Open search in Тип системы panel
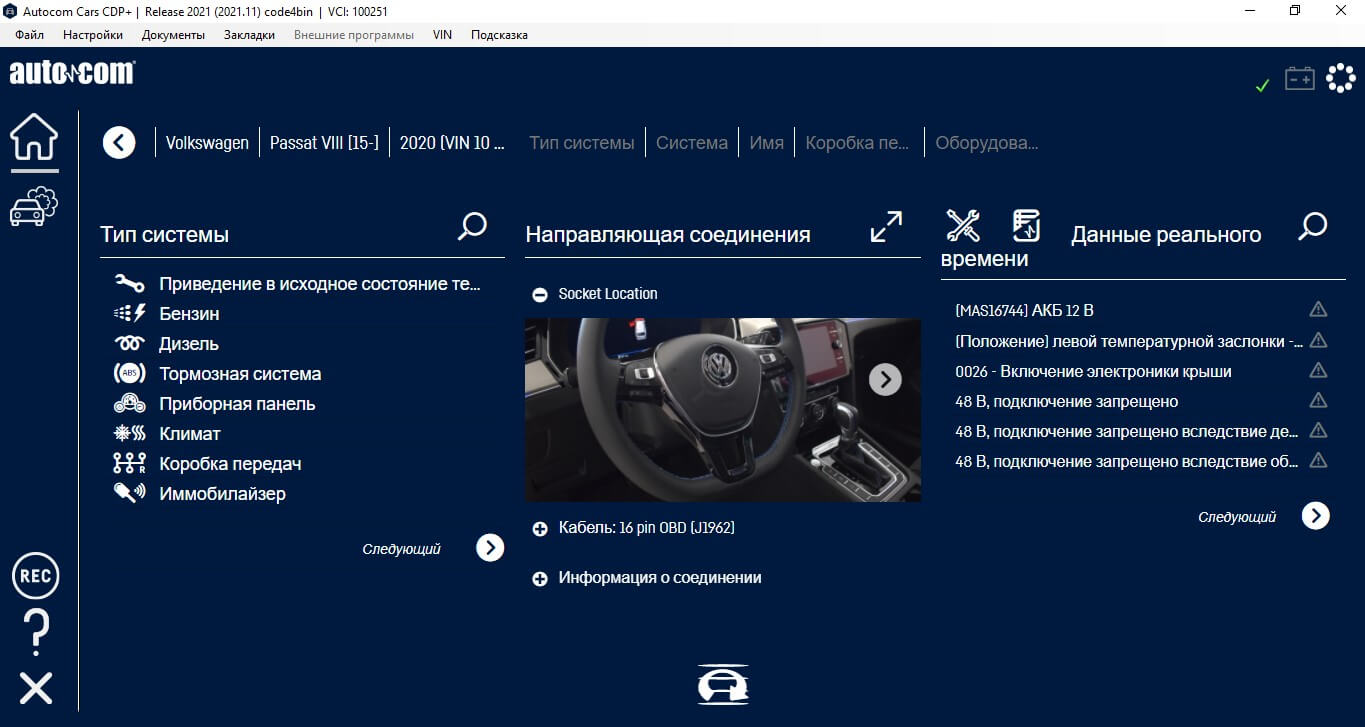This screenshot has width=1365, height=727. (x=472, y=226)
